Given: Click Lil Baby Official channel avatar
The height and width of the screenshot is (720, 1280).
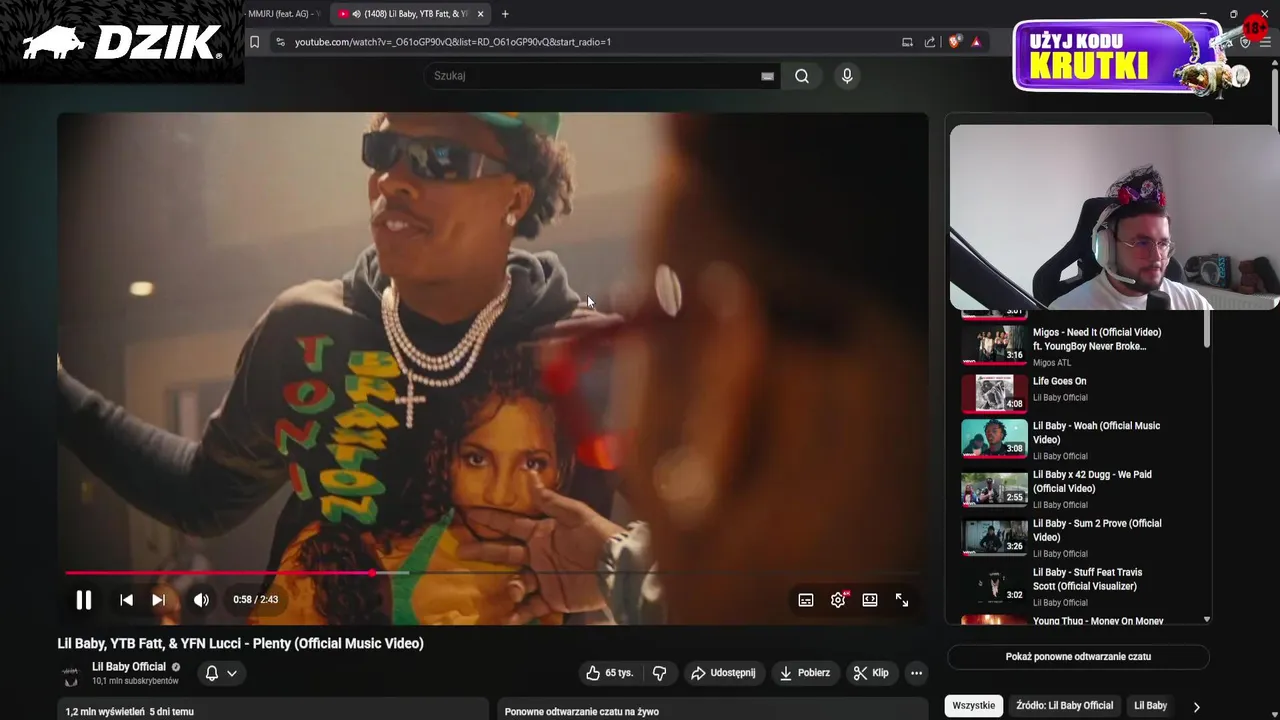Looking at the screenshot, I should click(70, 675).
